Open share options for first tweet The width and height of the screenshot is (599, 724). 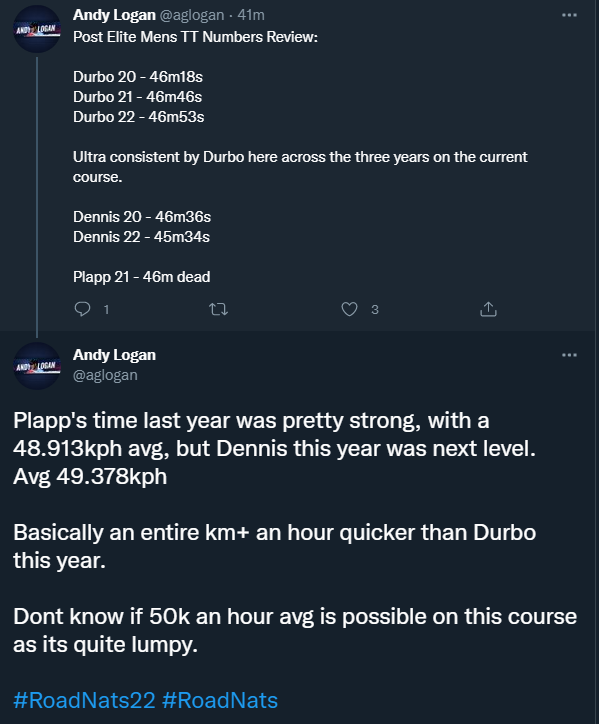tap(488, 309)
